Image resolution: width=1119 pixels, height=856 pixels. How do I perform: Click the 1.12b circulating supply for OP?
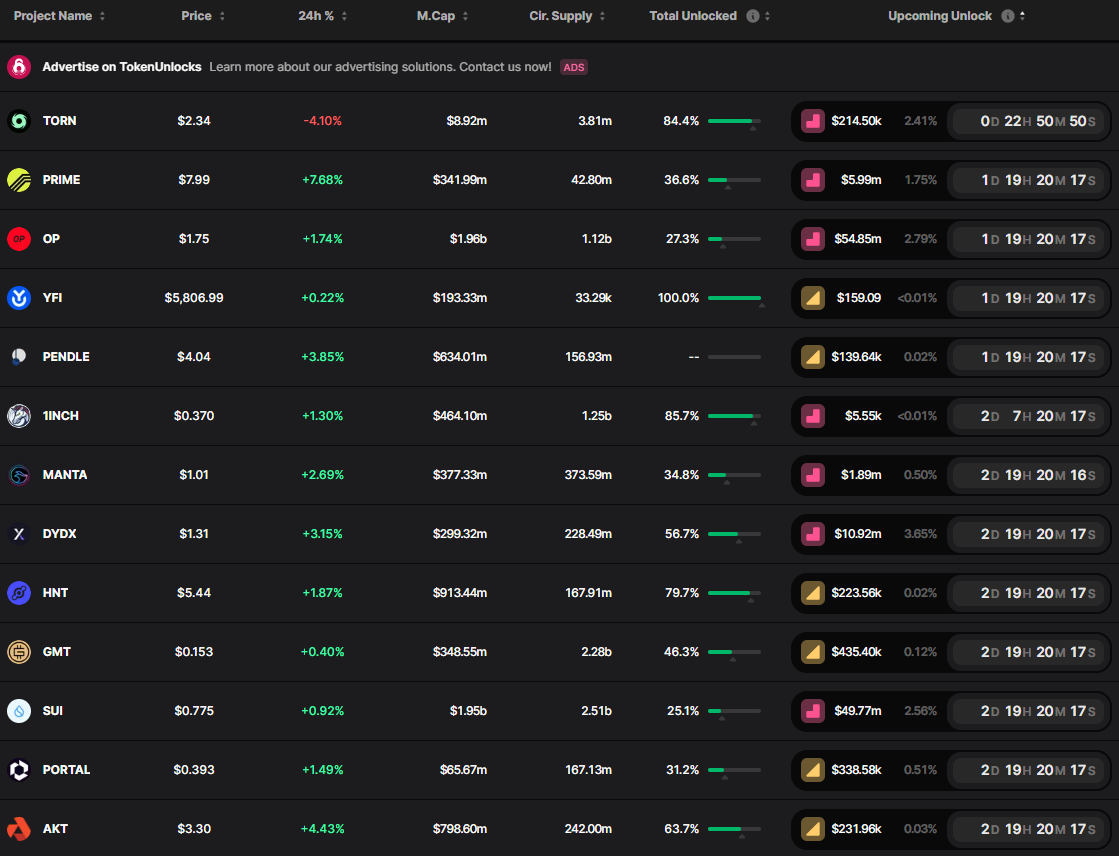point(597,238)
